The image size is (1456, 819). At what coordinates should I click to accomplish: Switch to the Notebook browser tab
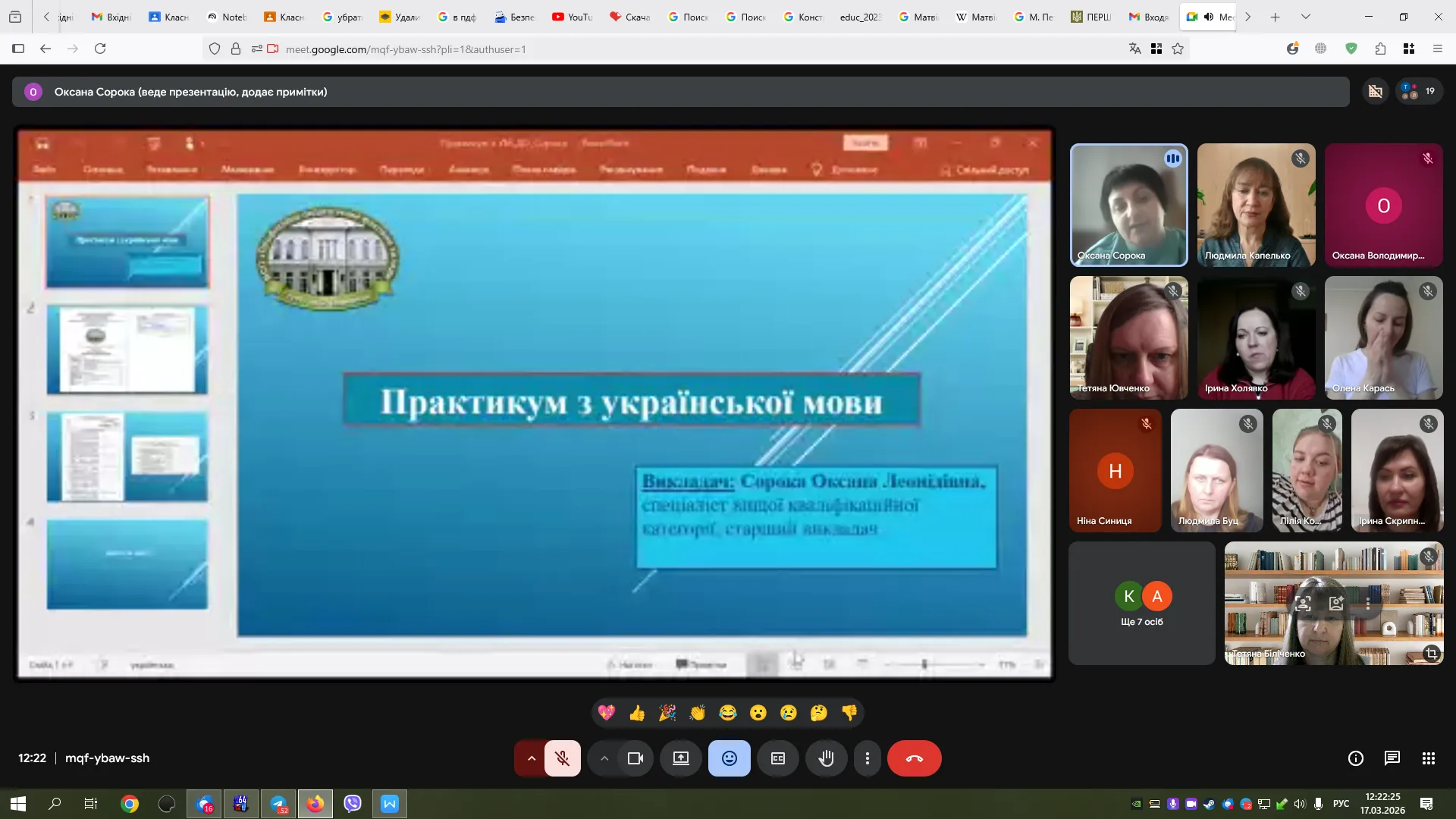(227, 17)
